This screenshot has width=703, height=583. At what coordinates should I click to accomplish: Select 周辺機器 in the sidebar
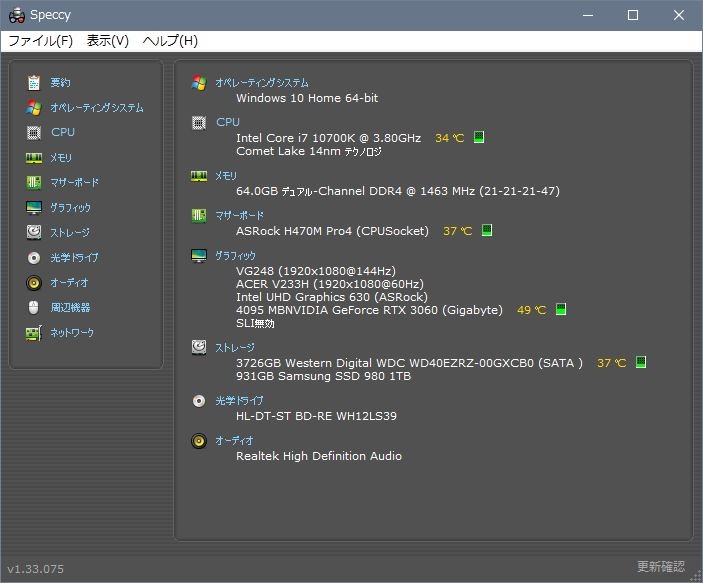(x=70, y=308)
